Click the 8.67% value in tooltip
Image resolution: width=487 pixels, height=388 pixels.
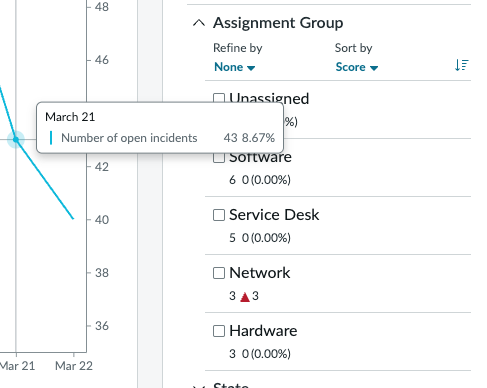(x=258, y=138)
